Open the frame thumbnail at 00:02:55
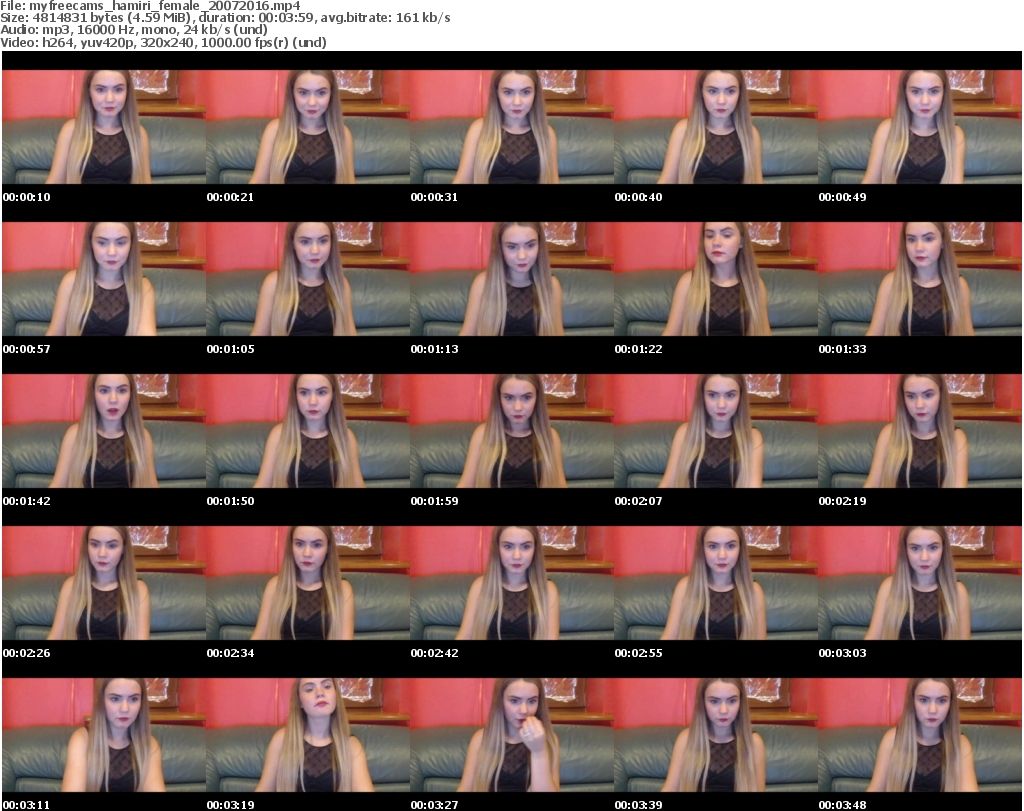This screenshot has width=1024, height=811. point(716,582)
